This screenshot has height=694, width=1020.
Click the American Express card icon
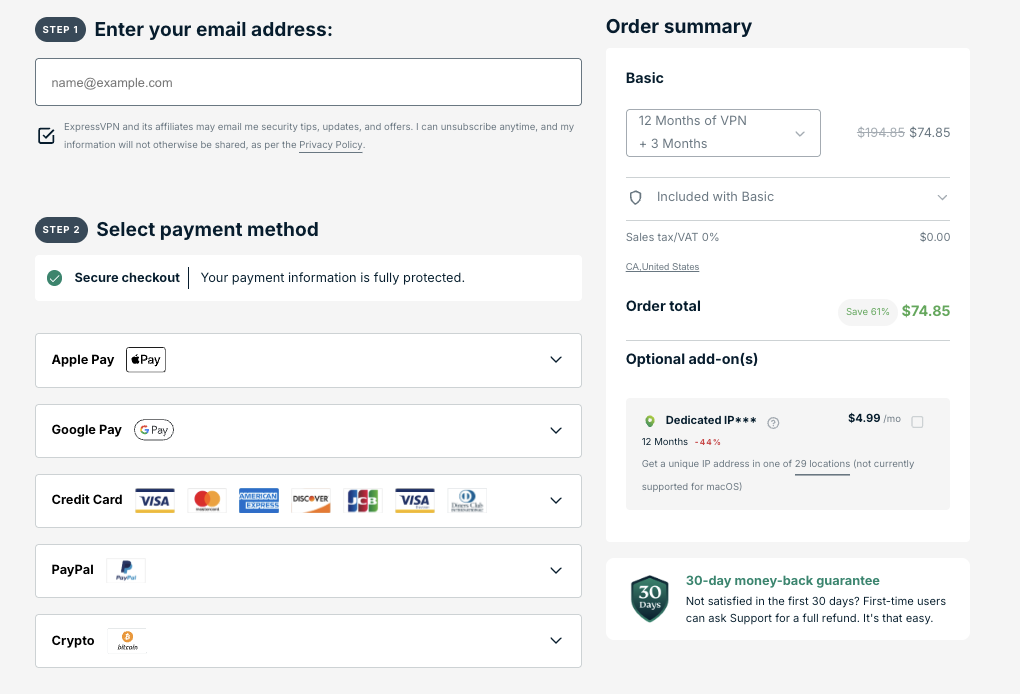tap(259, 500)
